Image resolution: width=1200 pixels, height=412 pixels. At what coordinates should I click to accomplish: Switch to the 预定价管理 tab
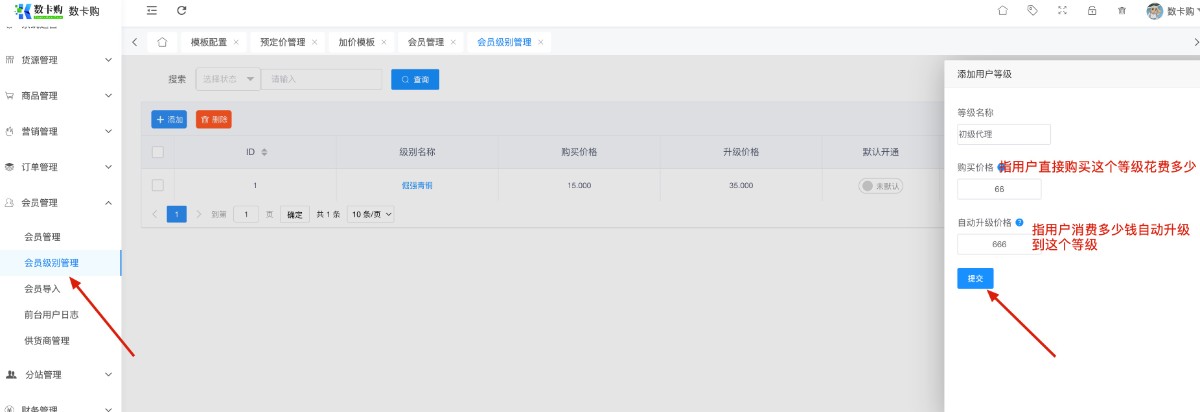(x=283, y=42)
